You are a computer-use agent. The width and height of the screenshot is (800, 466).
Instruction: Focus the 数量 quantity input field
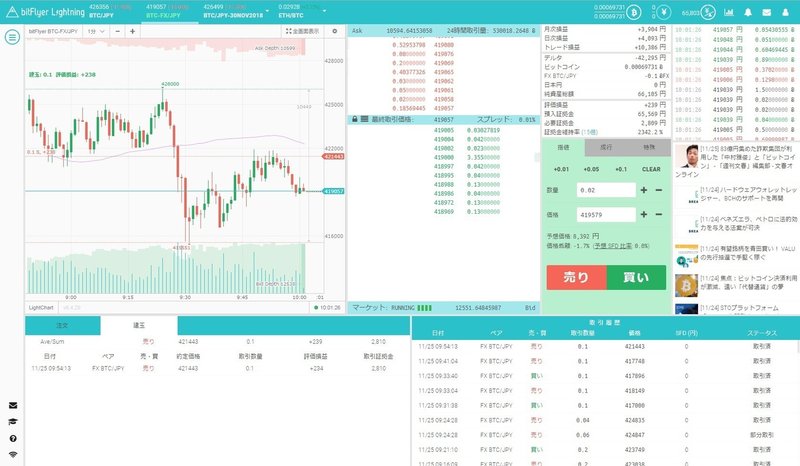point(606,190)
